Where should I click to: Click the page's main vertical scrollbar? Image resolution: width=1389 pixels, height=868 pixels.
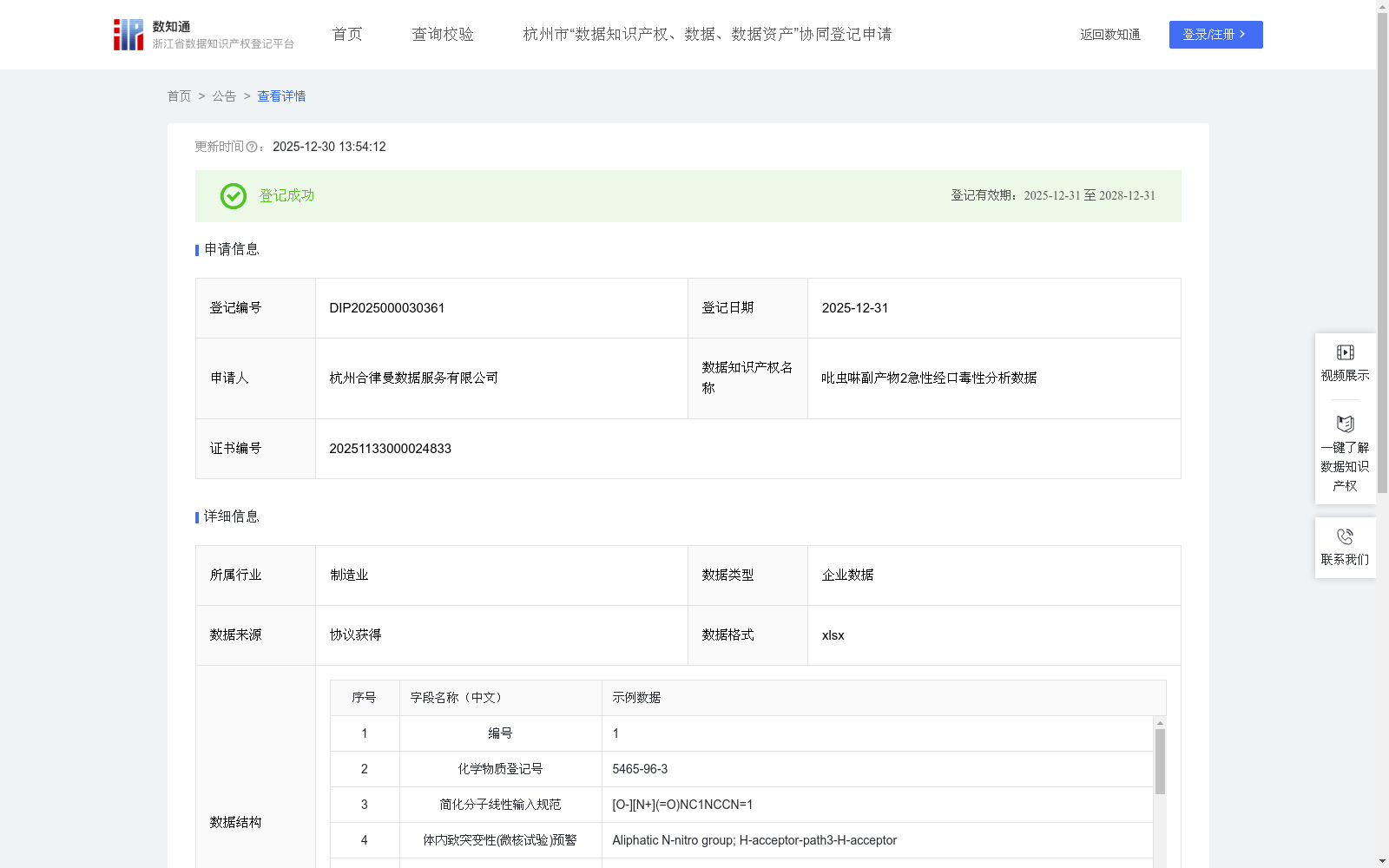[1382, 252]
